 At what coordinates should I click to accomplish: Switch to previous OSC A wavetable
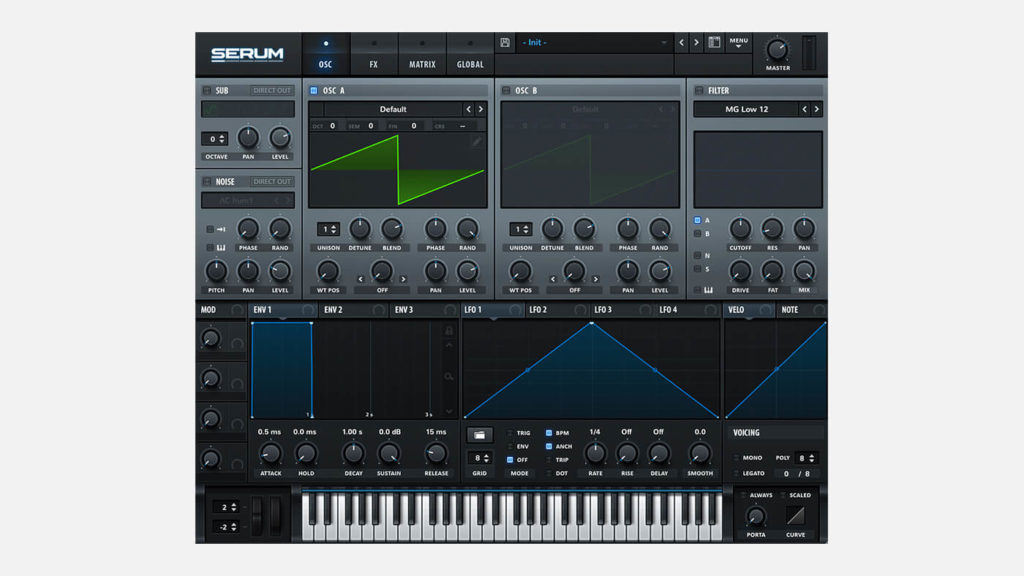(x=468, y=109)
